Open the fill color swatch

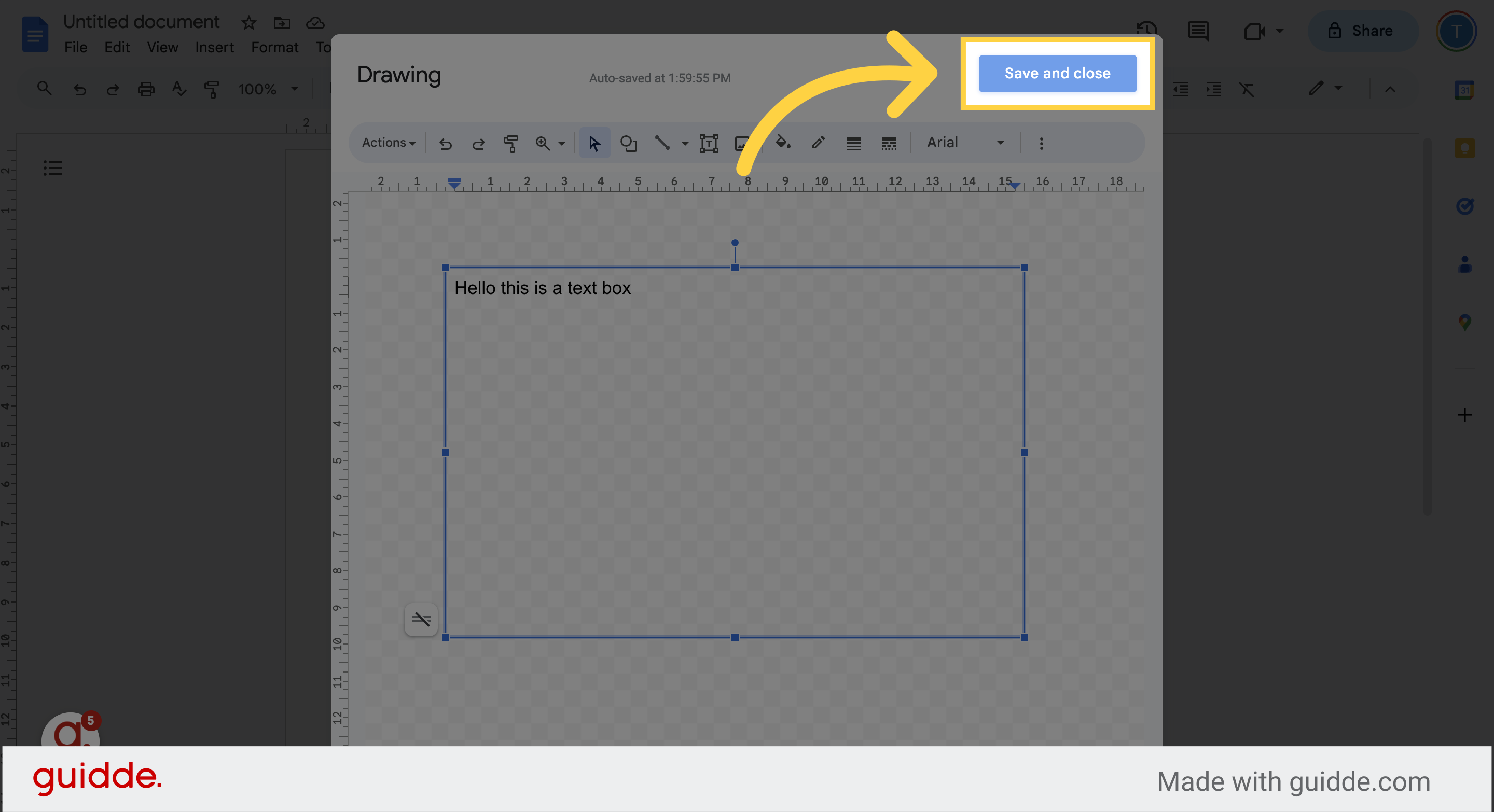tap(782, 143)
